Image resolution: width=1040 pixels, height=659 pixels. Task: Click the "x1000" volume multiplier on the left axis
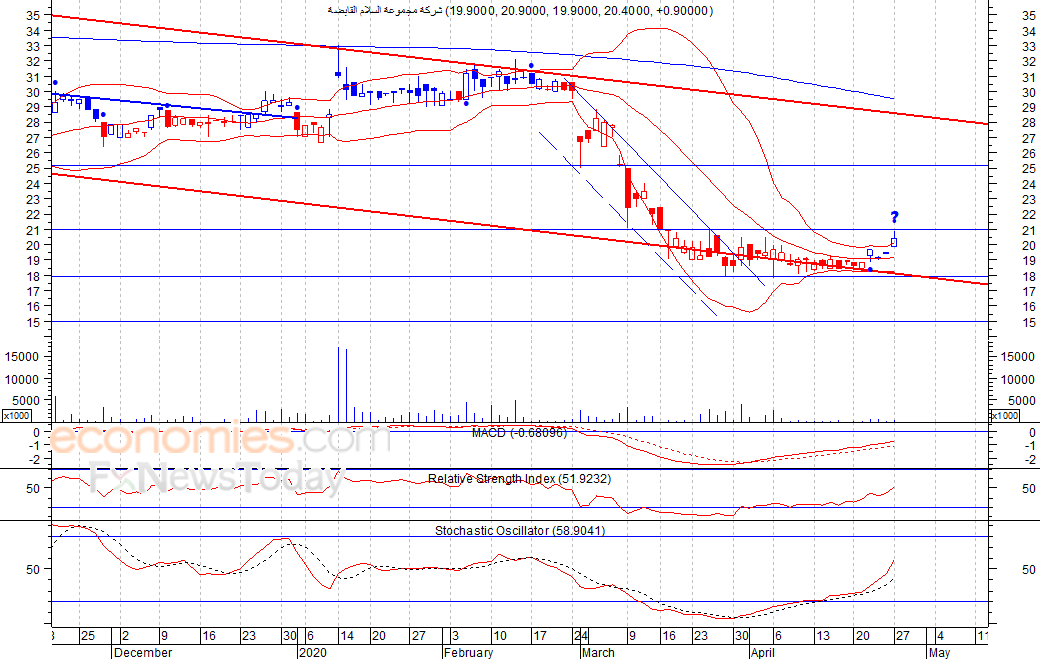[16, 416]
